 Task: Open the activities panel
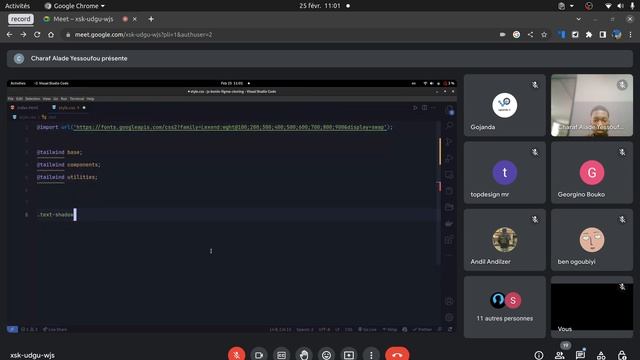point(601,355)
